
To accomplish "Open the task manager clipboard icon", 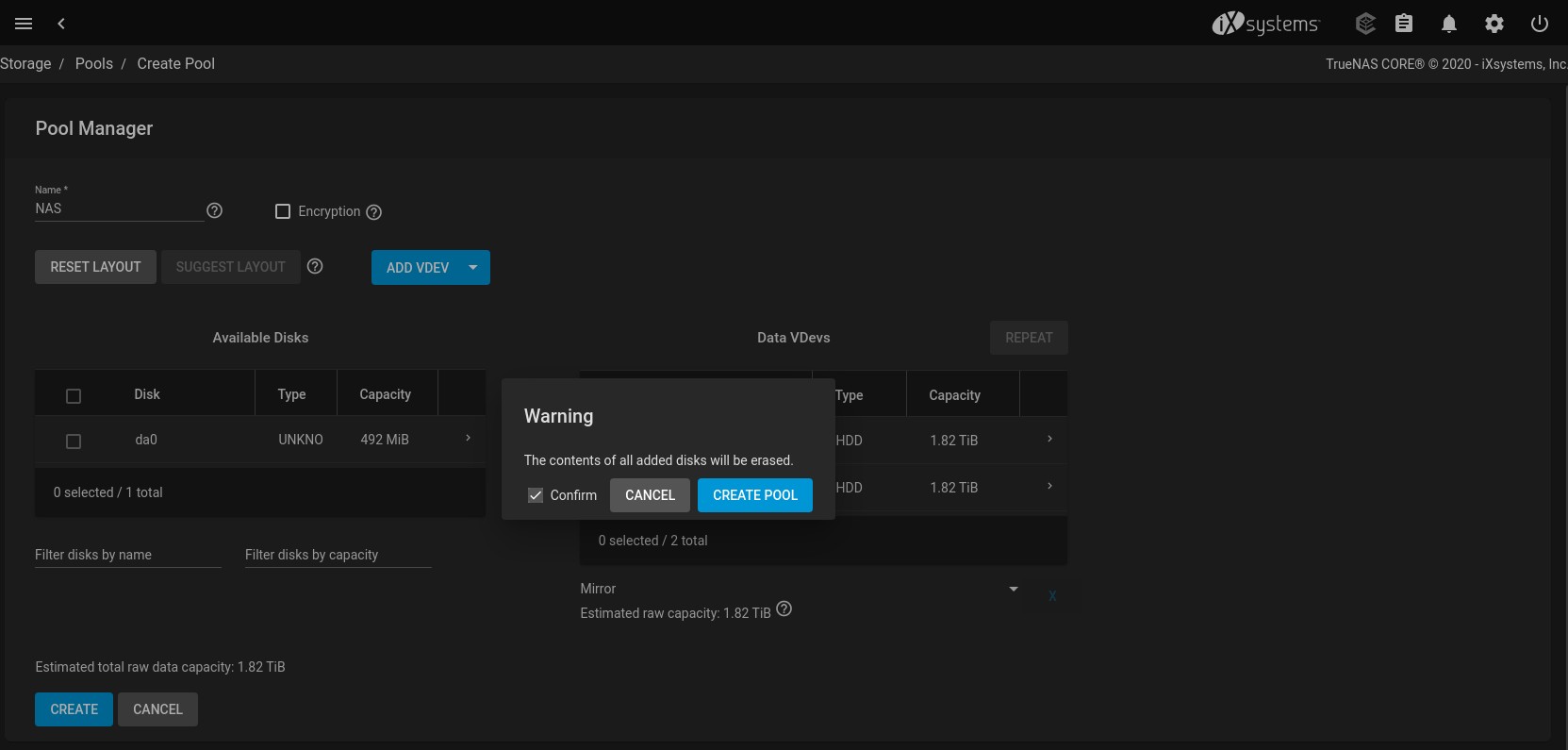I will tap(1404, 24).
